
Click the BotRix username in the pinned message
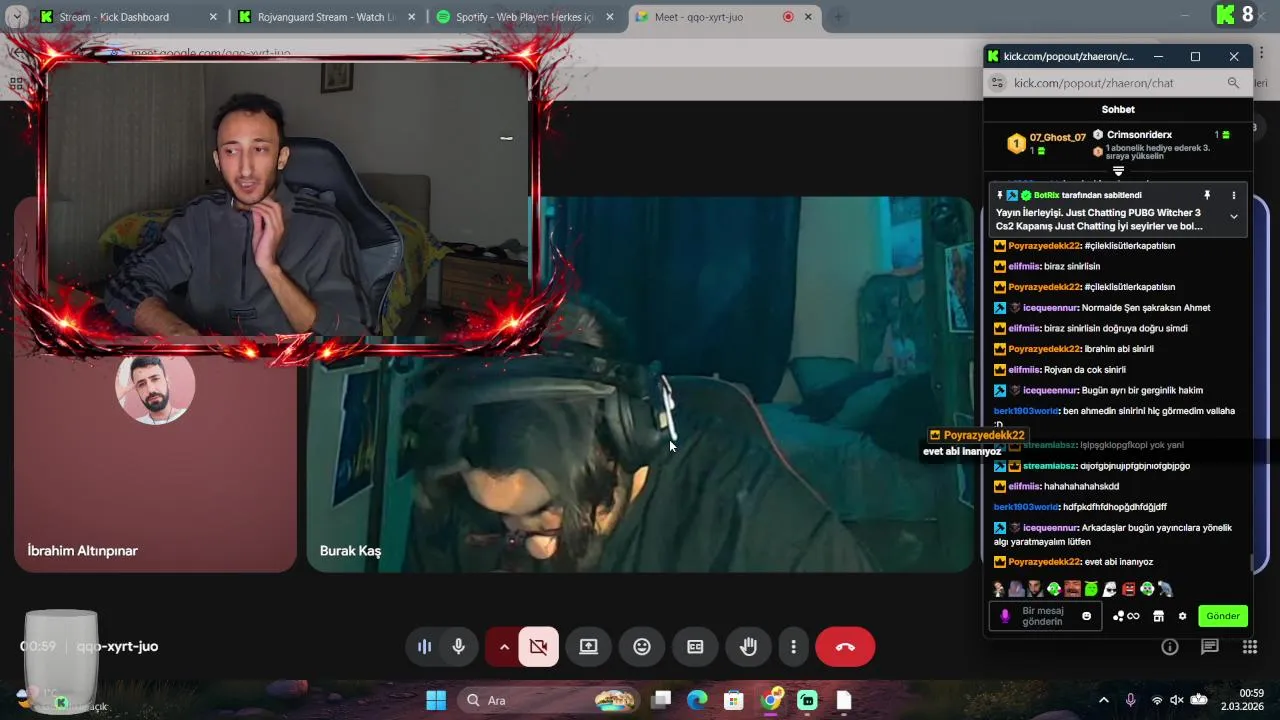[1046, 195]
